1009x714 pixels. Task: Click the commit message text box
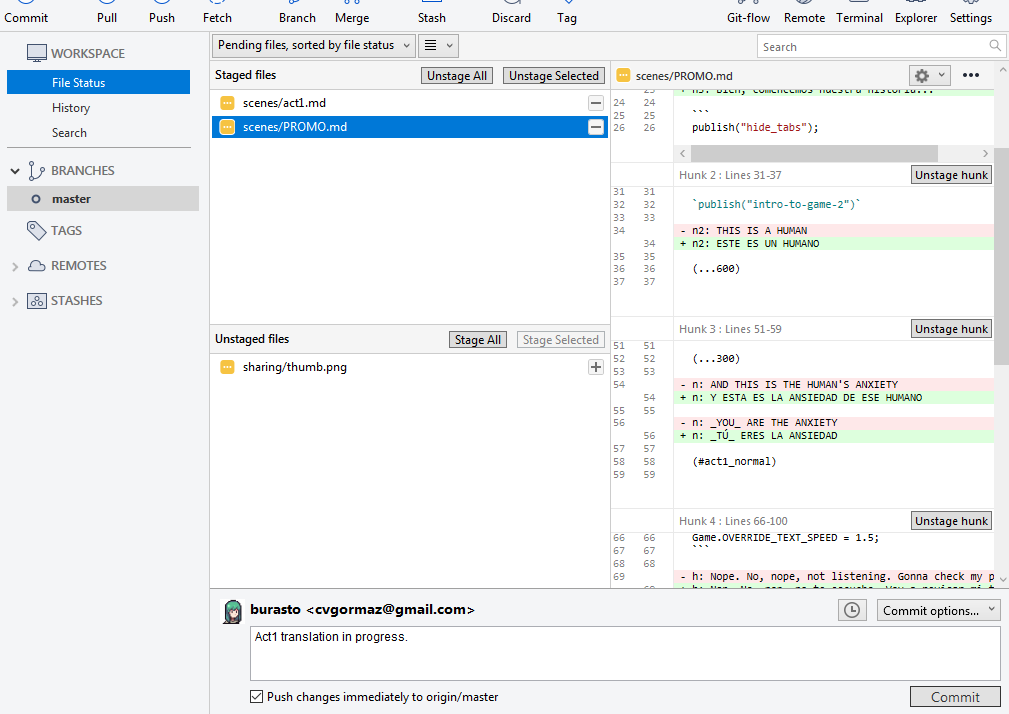coord(625,654)
